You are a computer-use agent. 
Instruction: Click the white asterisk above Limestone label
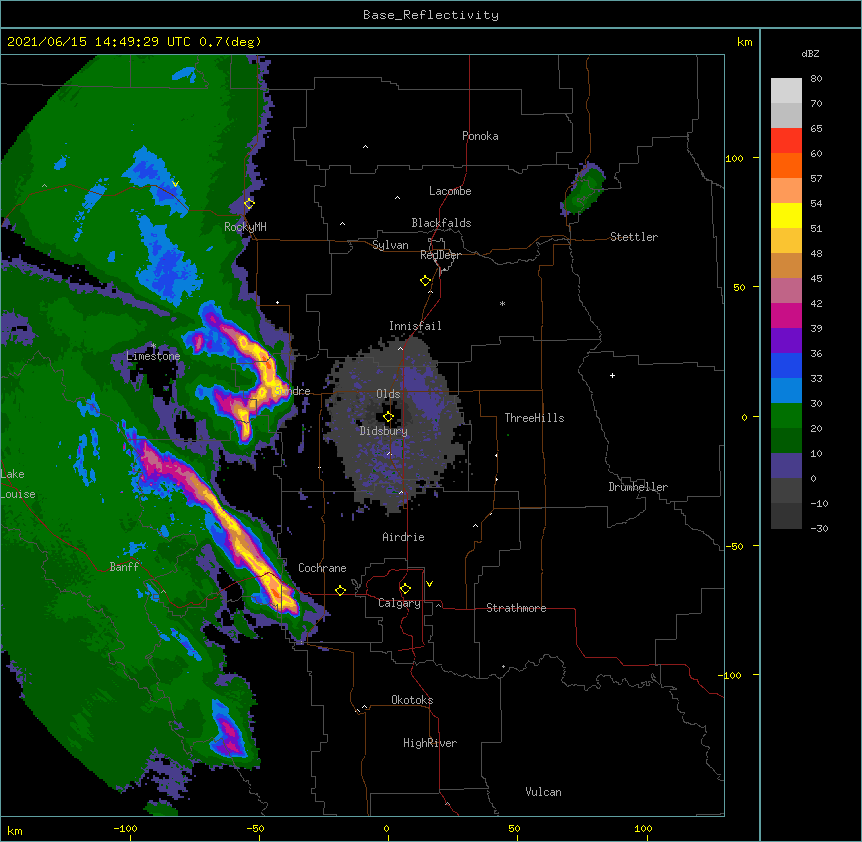[153, 345]
